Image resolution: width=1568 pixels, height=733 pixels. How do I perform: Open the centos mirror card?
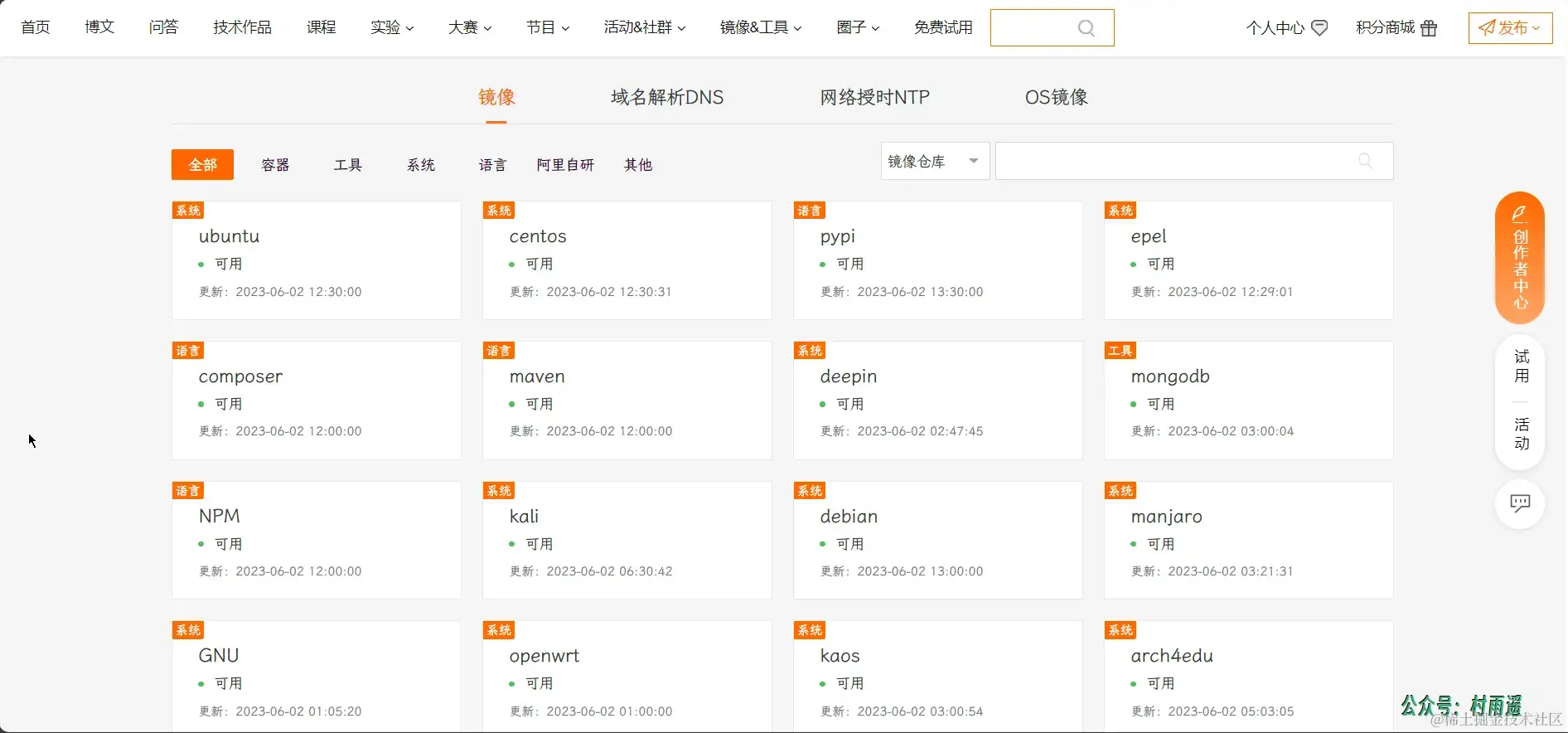click(627, 260)
